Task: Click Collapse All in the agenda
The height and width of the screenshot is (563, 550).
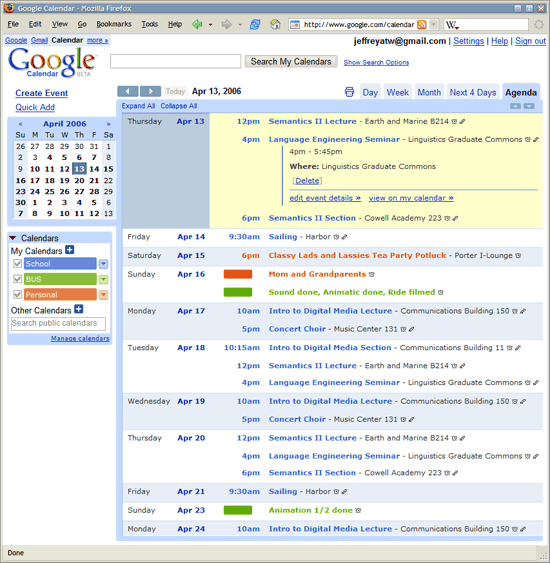Action: click(179, 106)
